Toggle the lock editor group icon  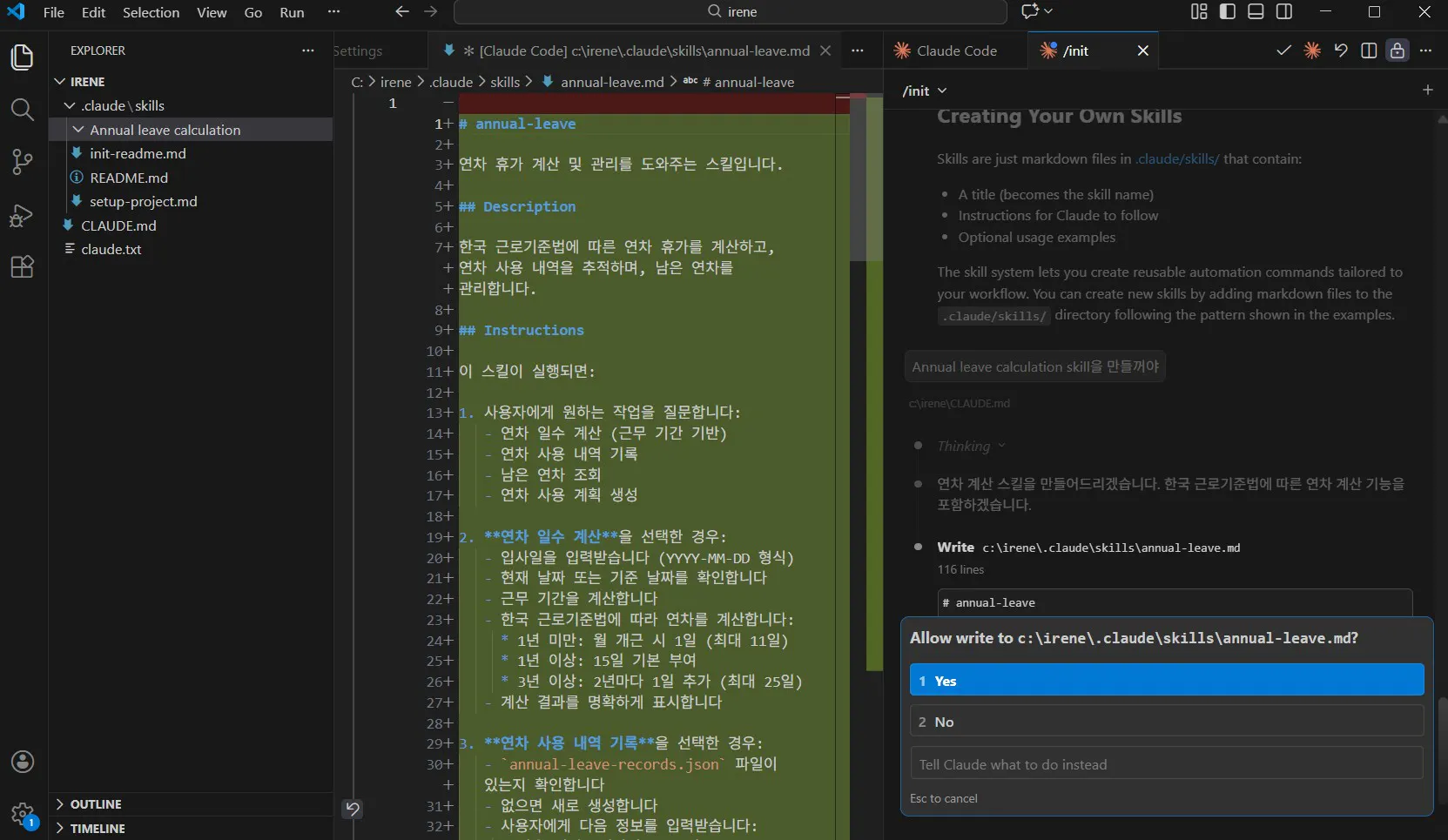1397,50
